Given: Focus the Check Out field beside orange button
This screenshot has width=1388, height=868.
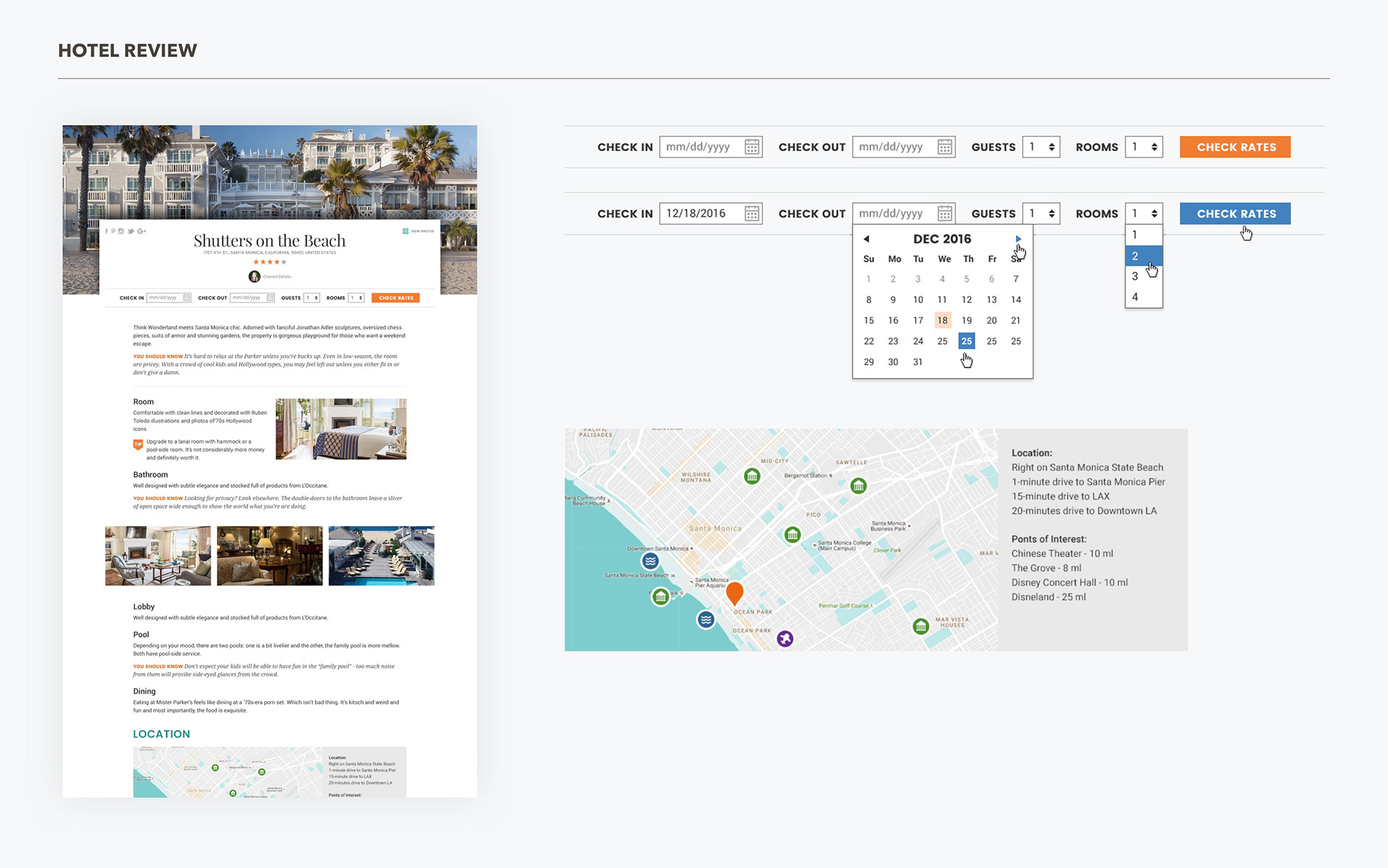Looking at the screenshot, I should (904, 147).
